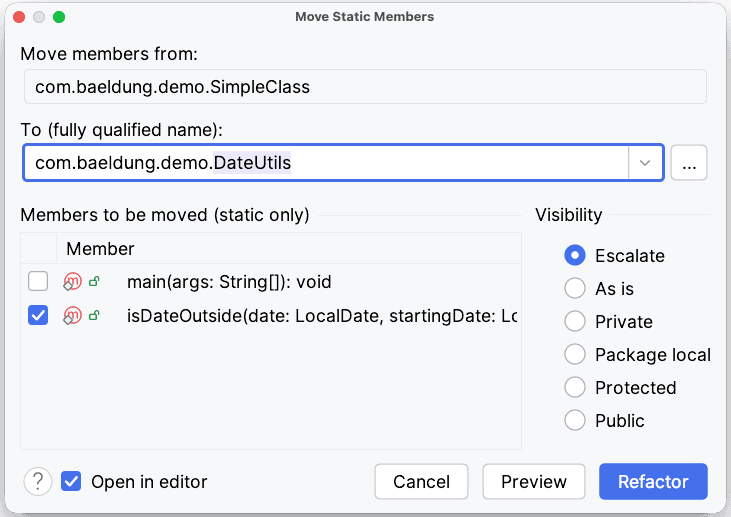Click the green visibility lock icon for isDateOutside

95,316
